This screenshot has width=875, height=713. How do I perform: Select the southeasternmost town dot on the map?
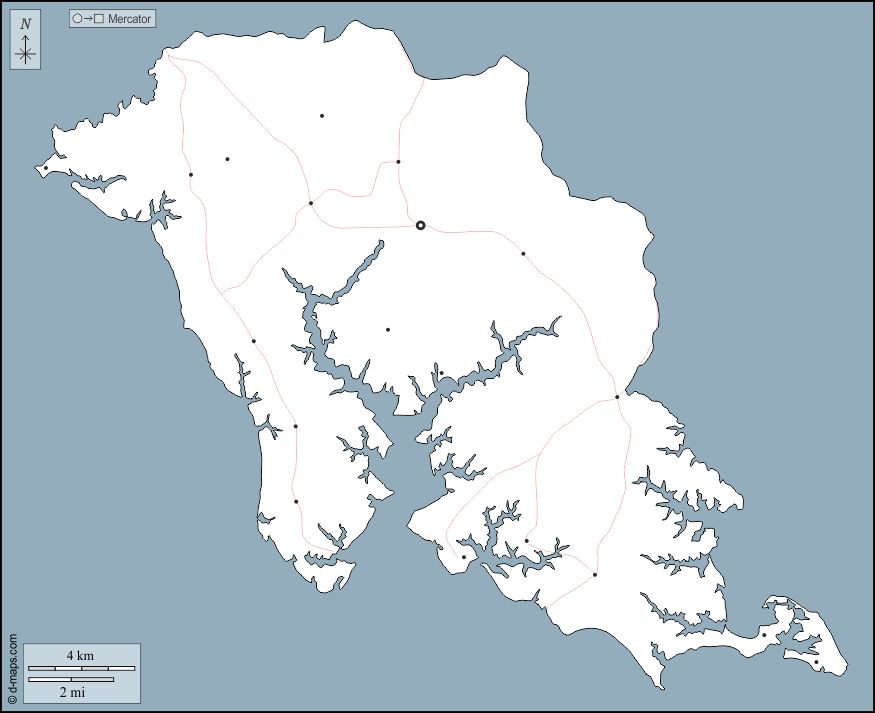click(x=816, y=662)
